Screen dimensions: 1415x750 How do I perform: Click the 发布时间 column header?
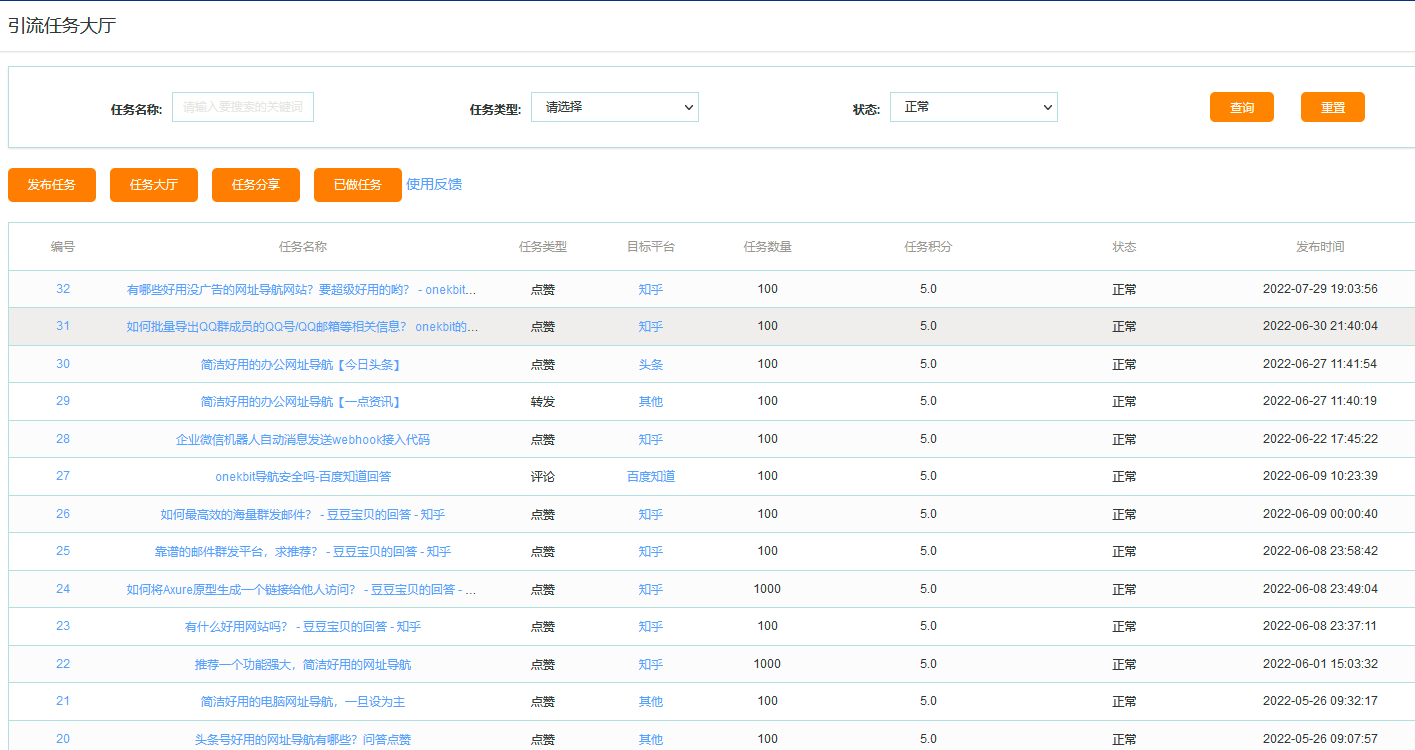1320,247
